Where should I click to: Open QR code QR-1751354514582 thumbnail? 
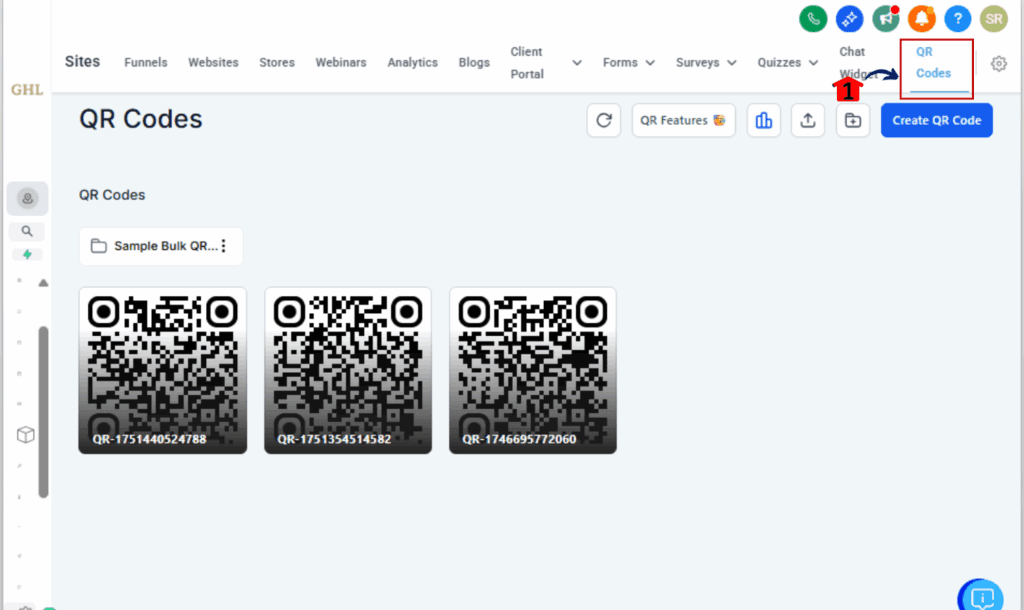pyautogui.click(x=348, y=370)
